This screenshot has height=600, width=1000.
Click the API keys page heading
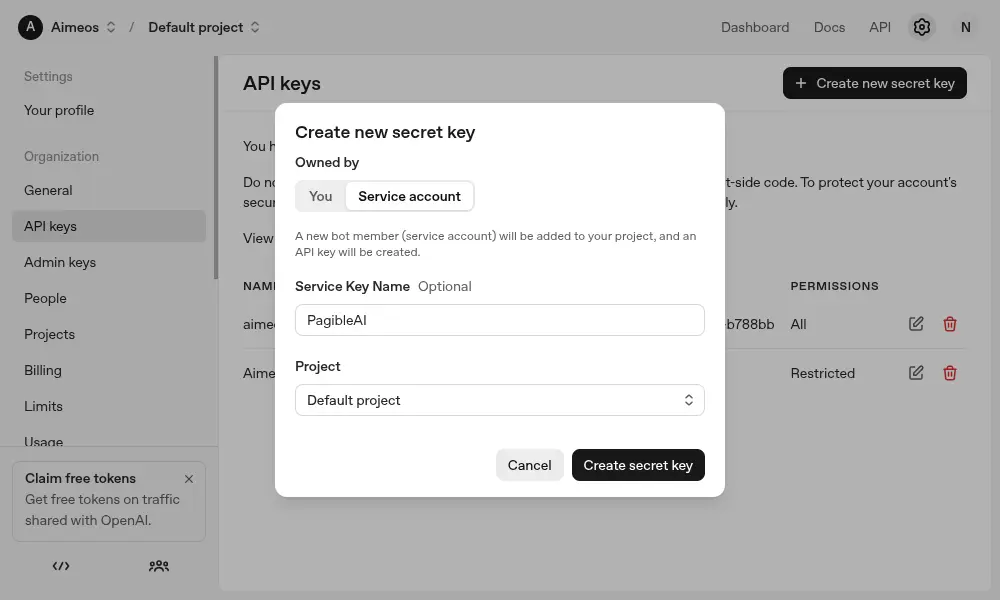[281, 84]
